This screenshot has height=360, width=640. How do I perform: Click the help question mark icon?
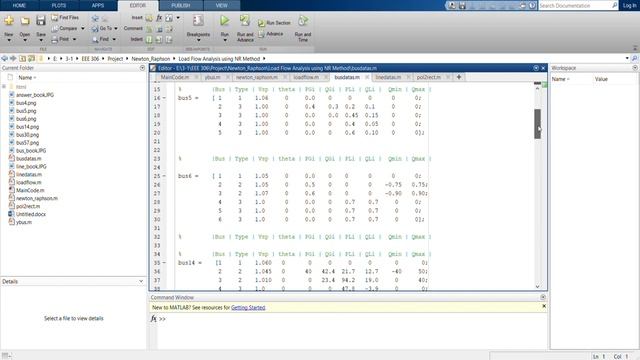532,6
